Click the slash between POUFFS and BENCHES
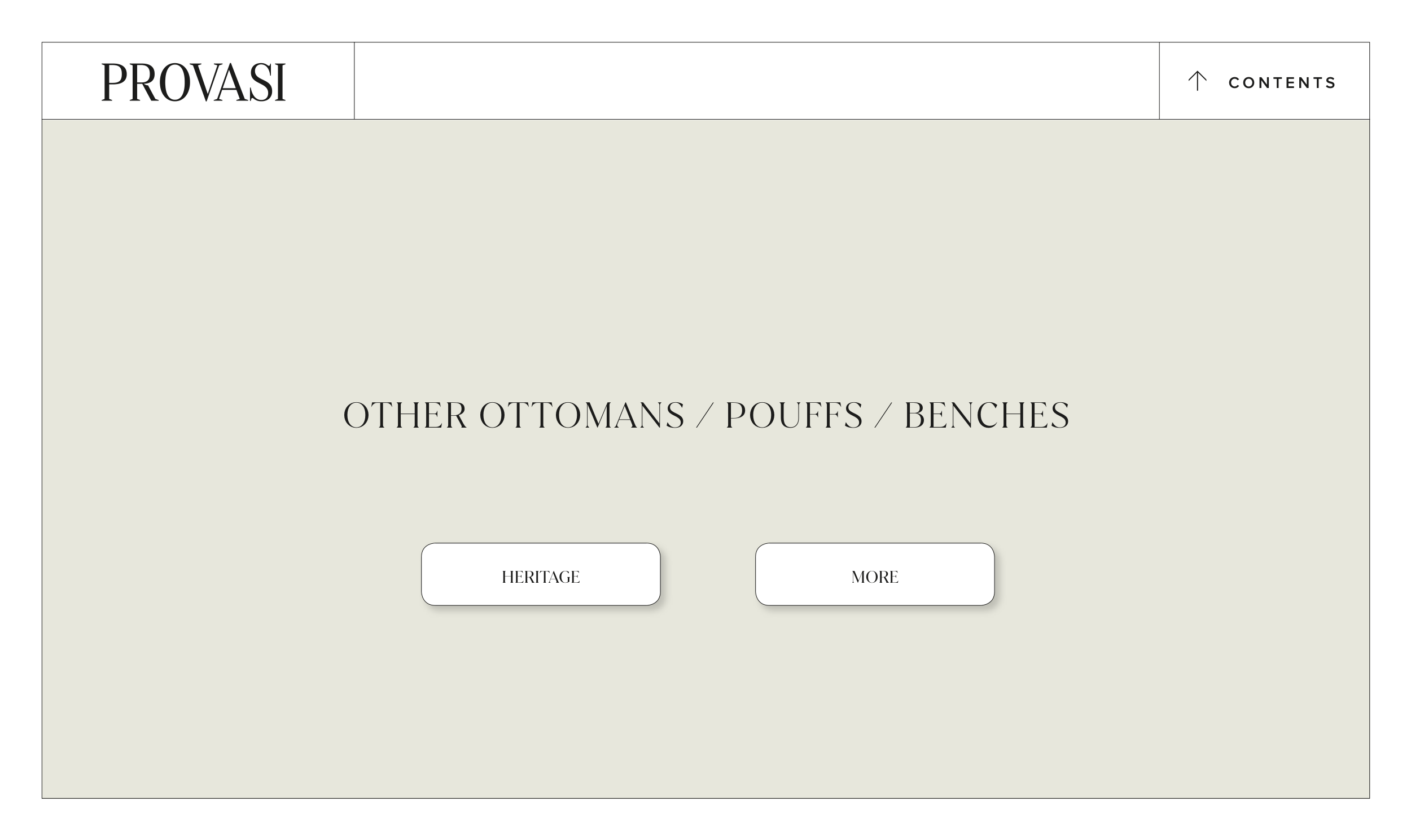This screenshot has width=1411, height=840. [x=883, y=415]
